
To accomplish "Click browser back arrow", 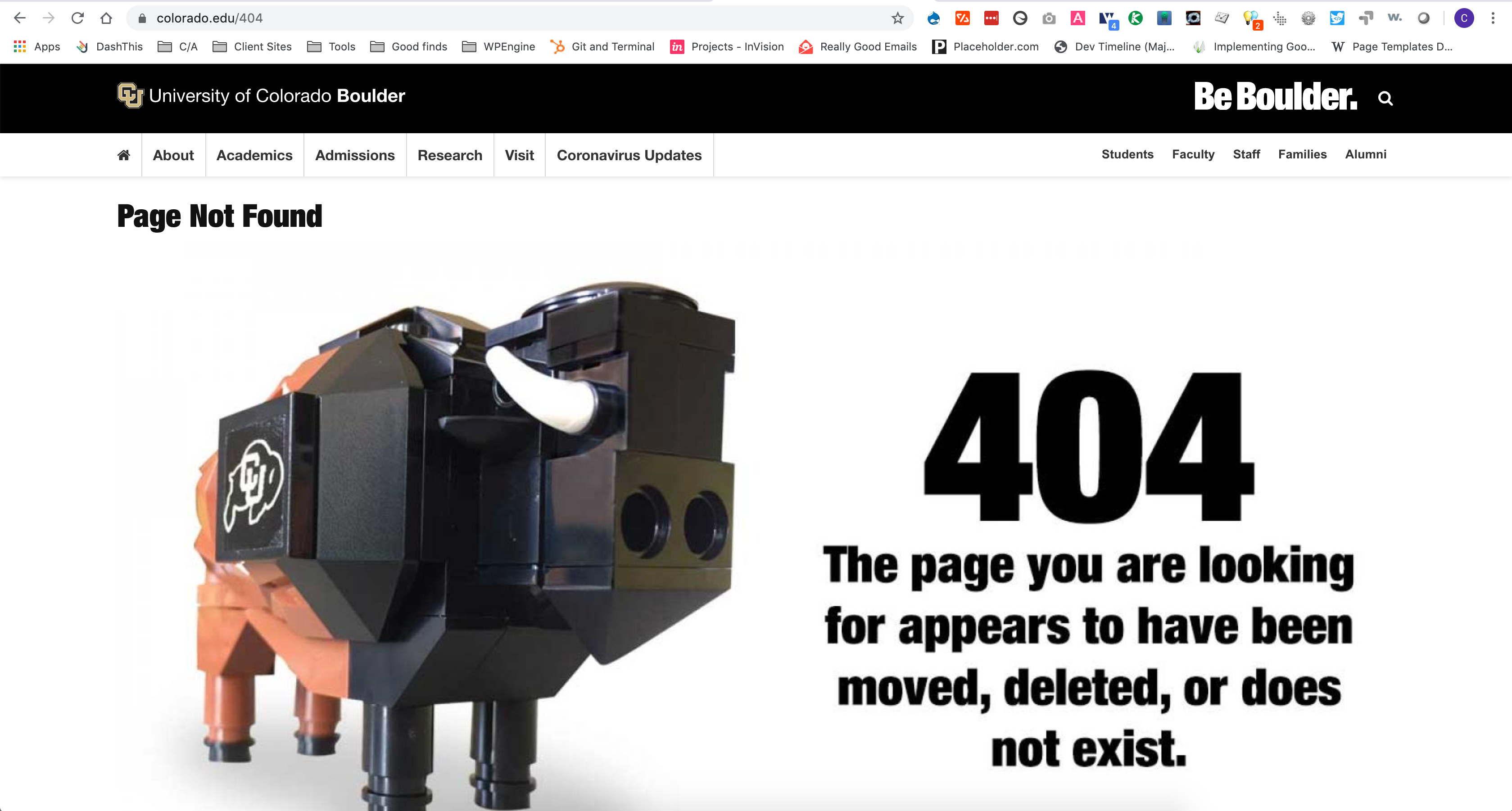I will [20, 18].
